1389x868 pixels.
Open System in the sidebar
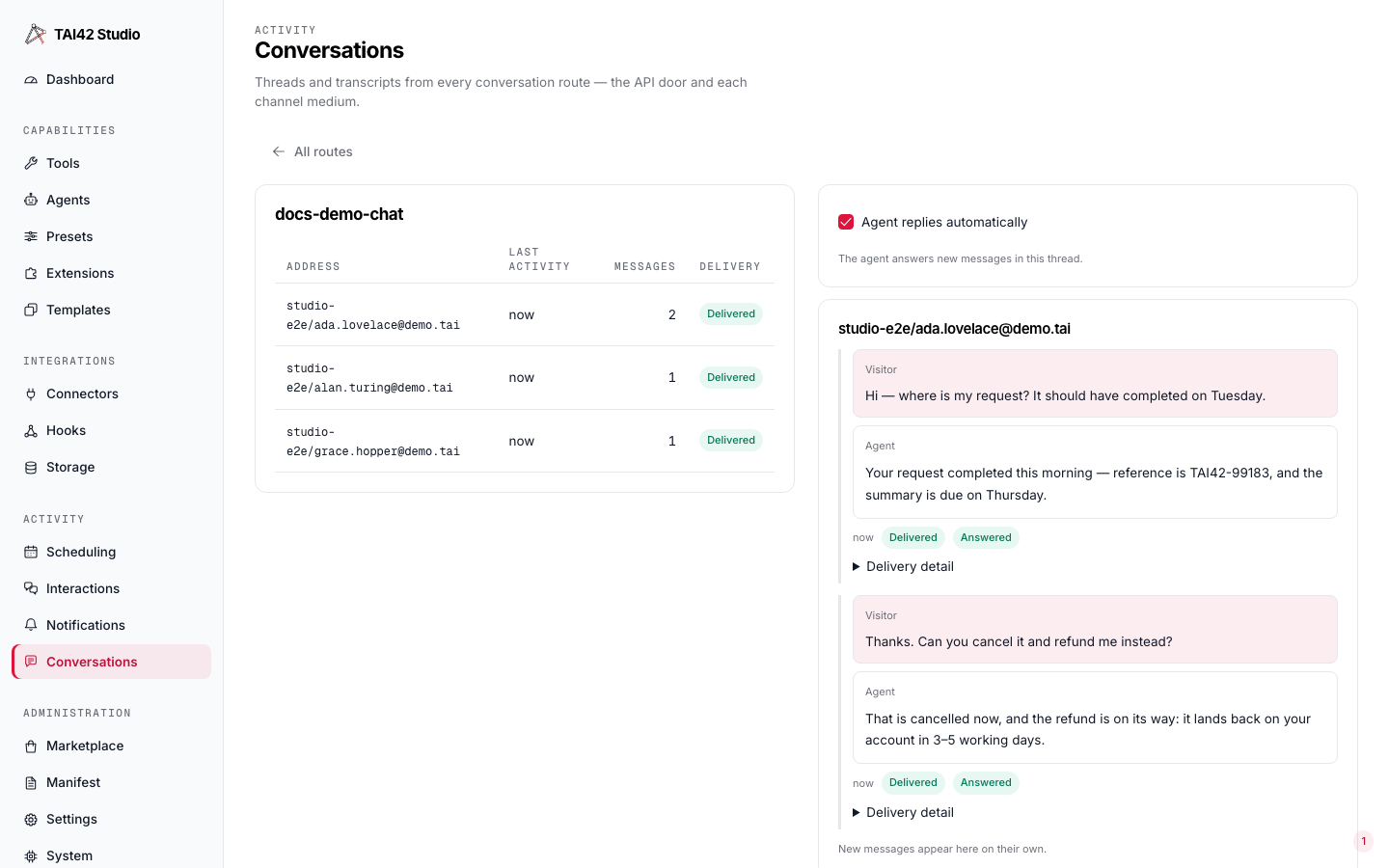coord(111,856)
